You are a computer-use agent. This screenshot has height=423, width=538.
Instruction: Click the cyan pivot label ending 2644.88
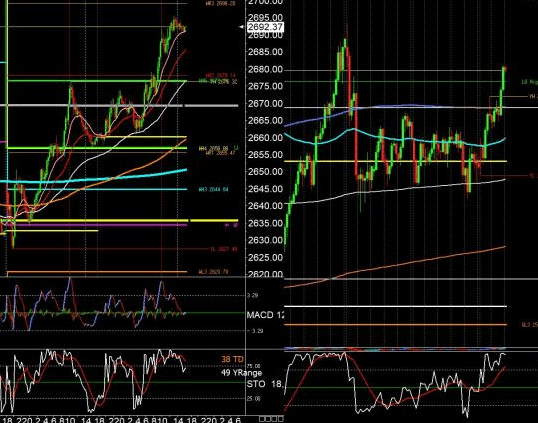click(213, 189)
